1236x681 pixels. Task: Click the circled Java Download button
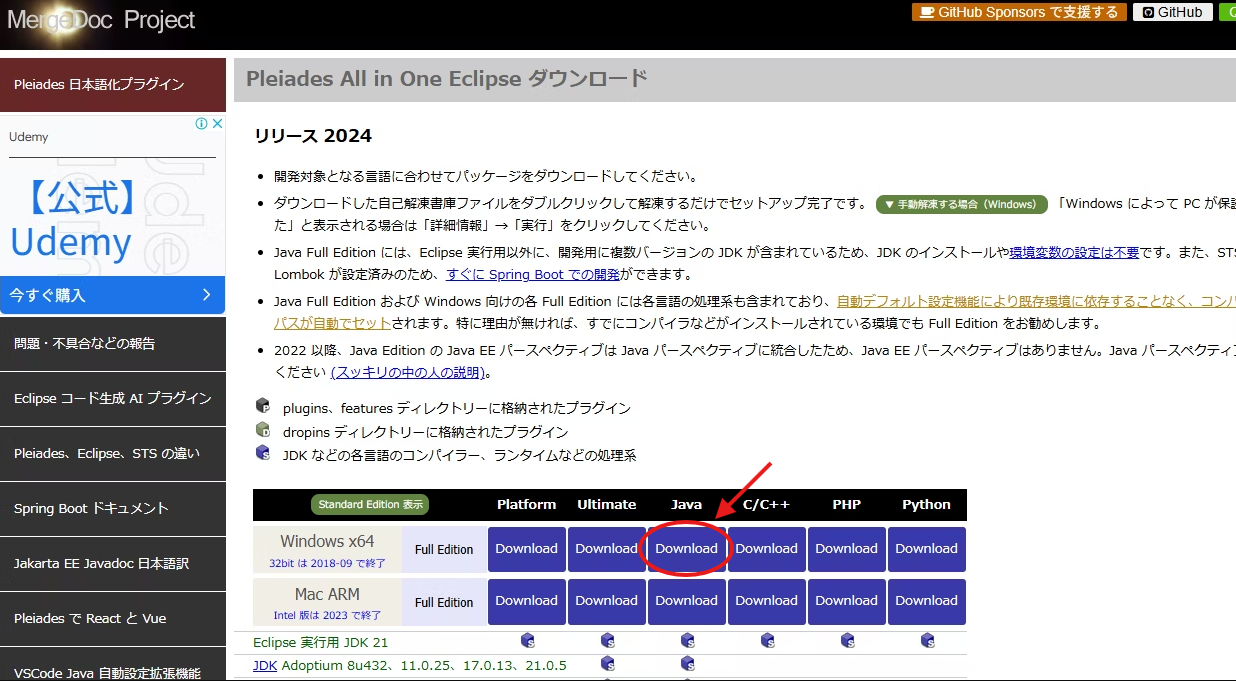[x=686, y=548]
